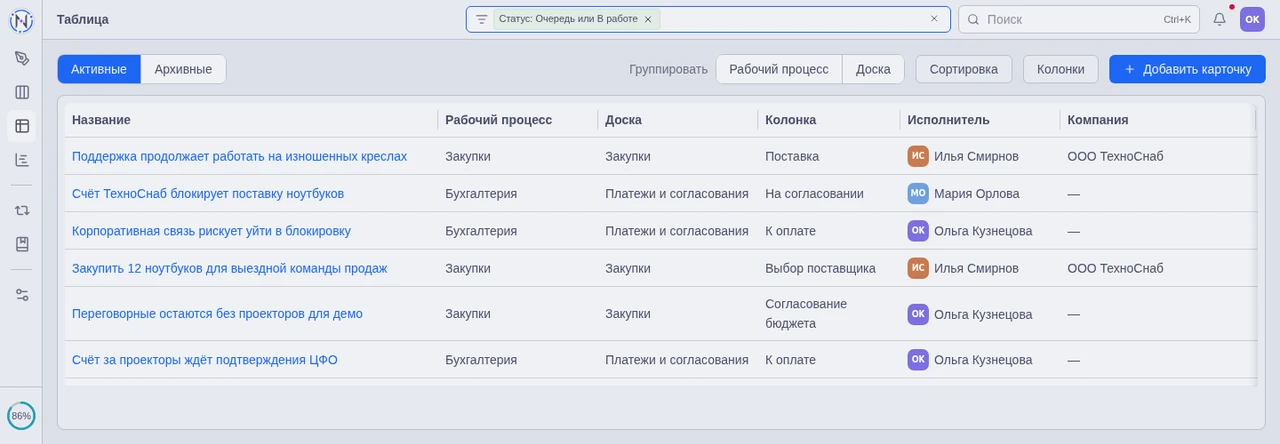Group by Рабочий процесс
The height and width of the screenshot is (444, 1280).
779,69
